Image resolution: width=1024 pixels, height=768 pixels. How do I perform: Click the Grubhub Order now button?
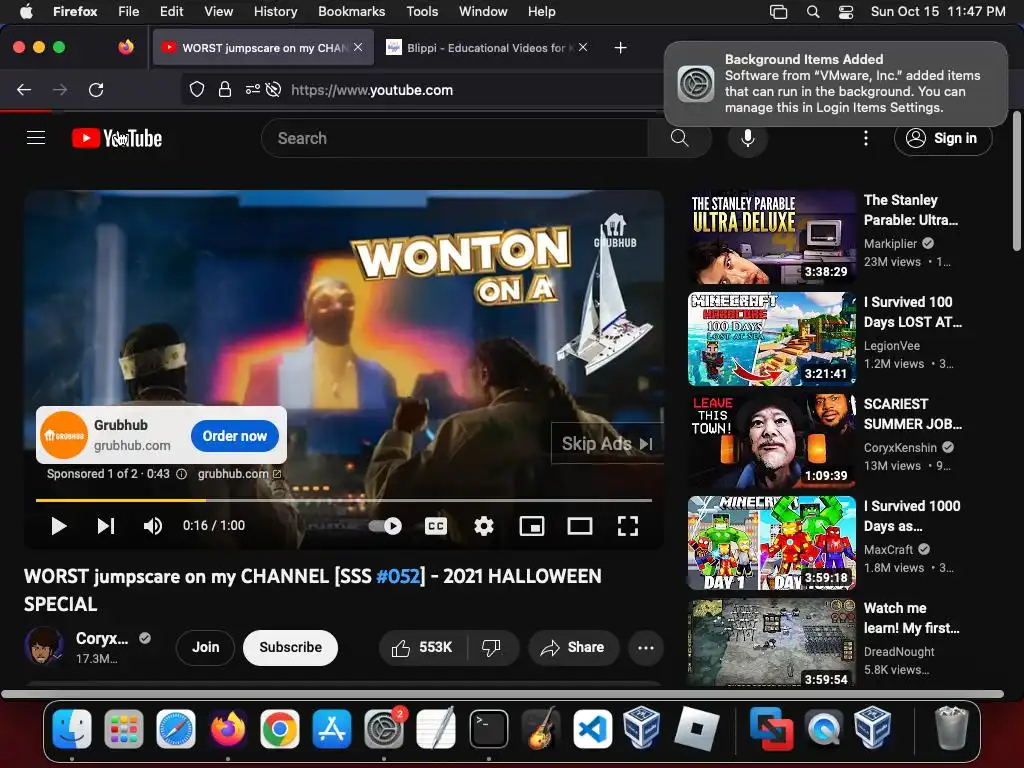coord(234,436)
